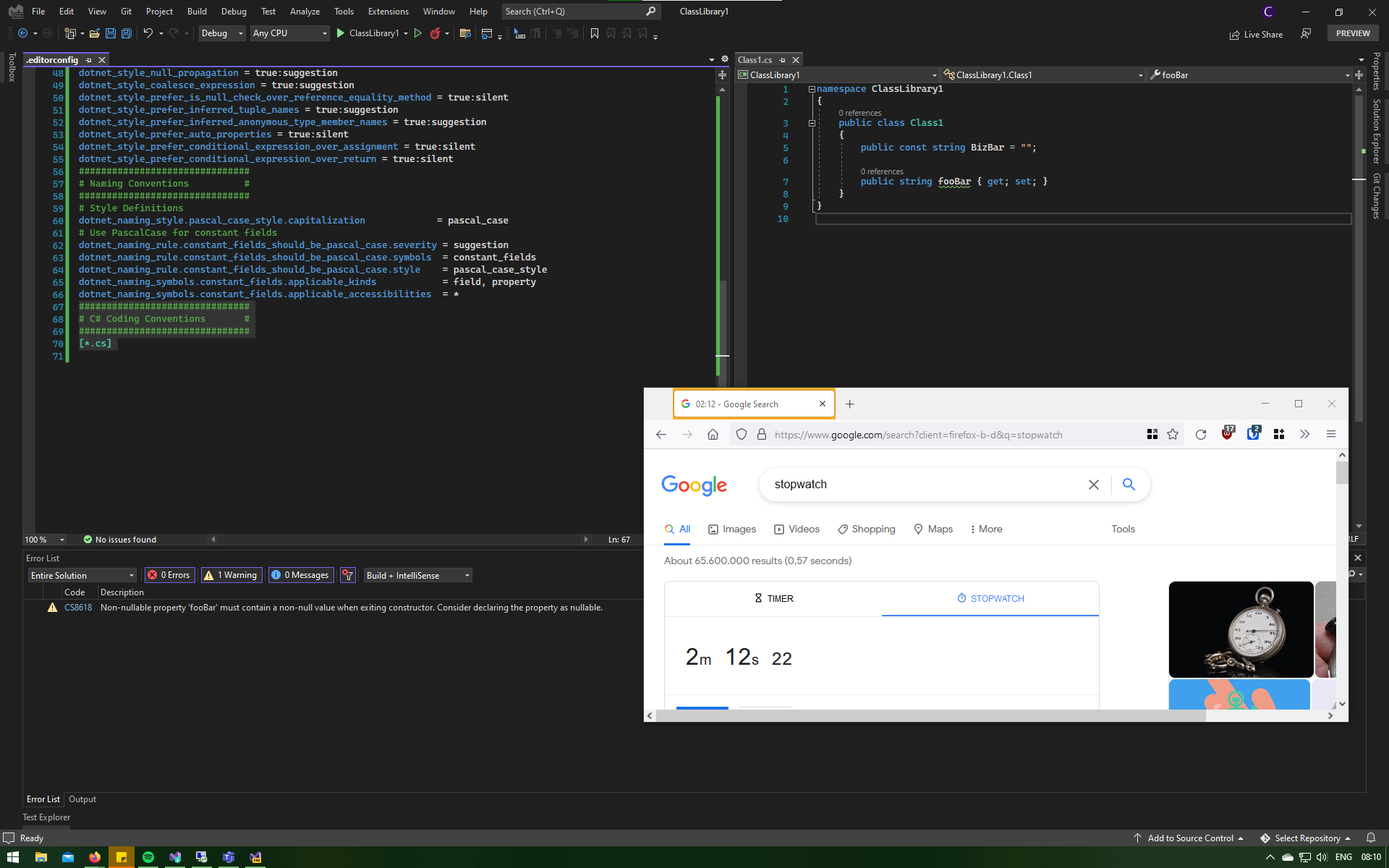The width and height of the screenshot is (1389, 868).
Task: Save all files in the solution
Action: pyautogui.click(x=126, y=33)
